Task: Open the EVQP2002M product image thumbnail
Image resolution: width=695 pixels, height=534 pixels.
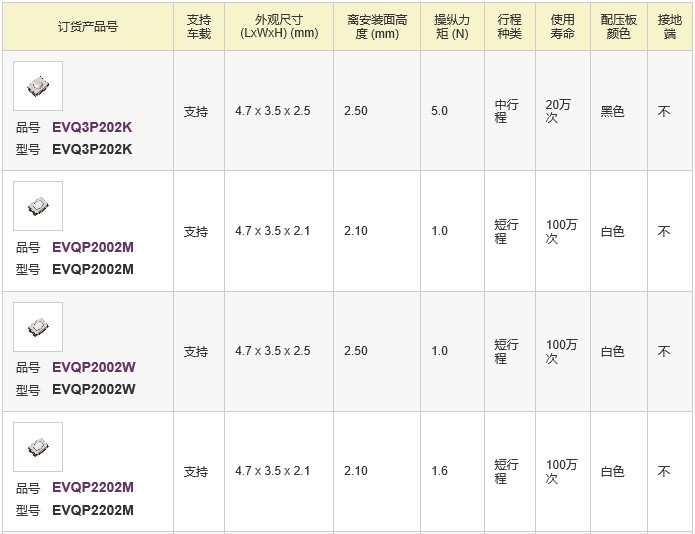Action: click(x=38, y=206)
